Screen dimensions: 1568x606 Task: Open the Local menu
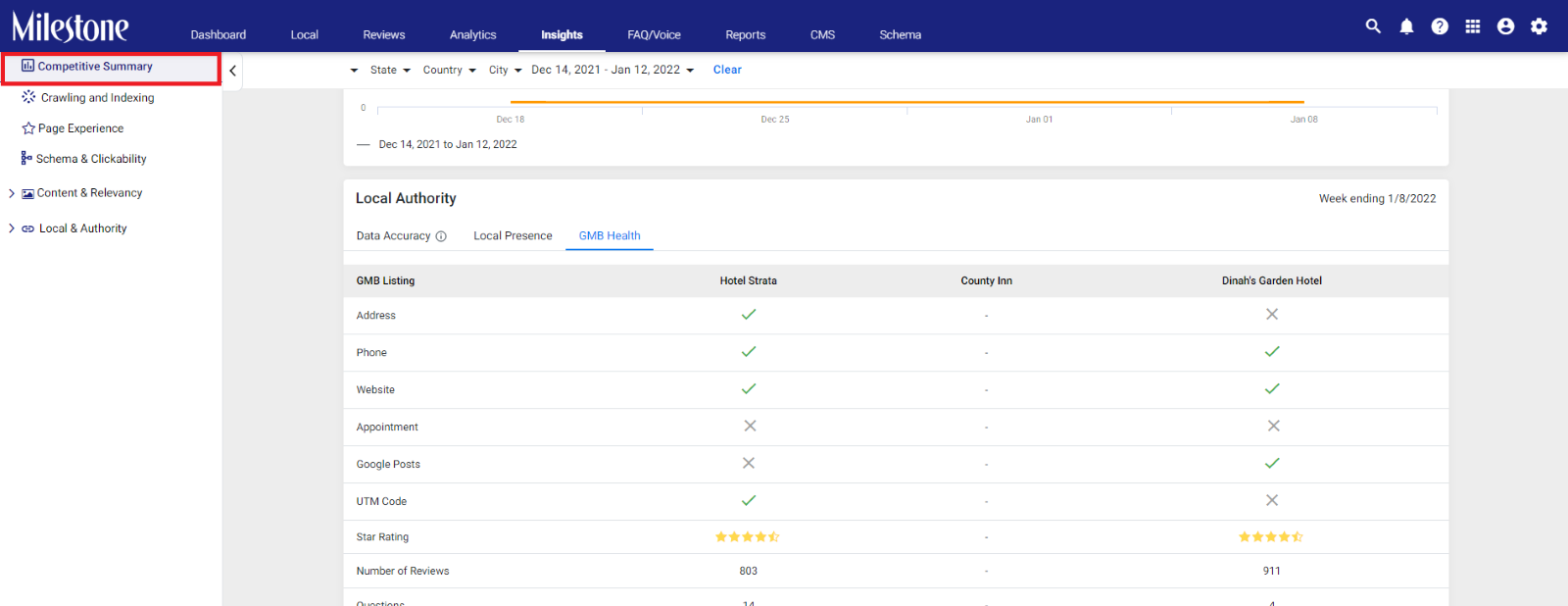[x=305, y=34]
